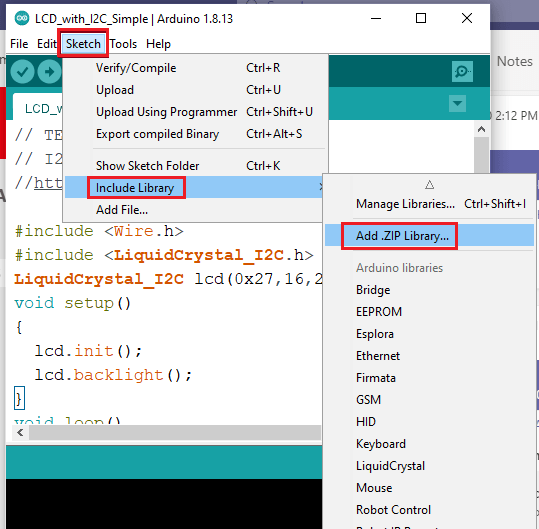Click the Verify checkmark toolbar icon
539x529 pixels.
coord(22,72)
